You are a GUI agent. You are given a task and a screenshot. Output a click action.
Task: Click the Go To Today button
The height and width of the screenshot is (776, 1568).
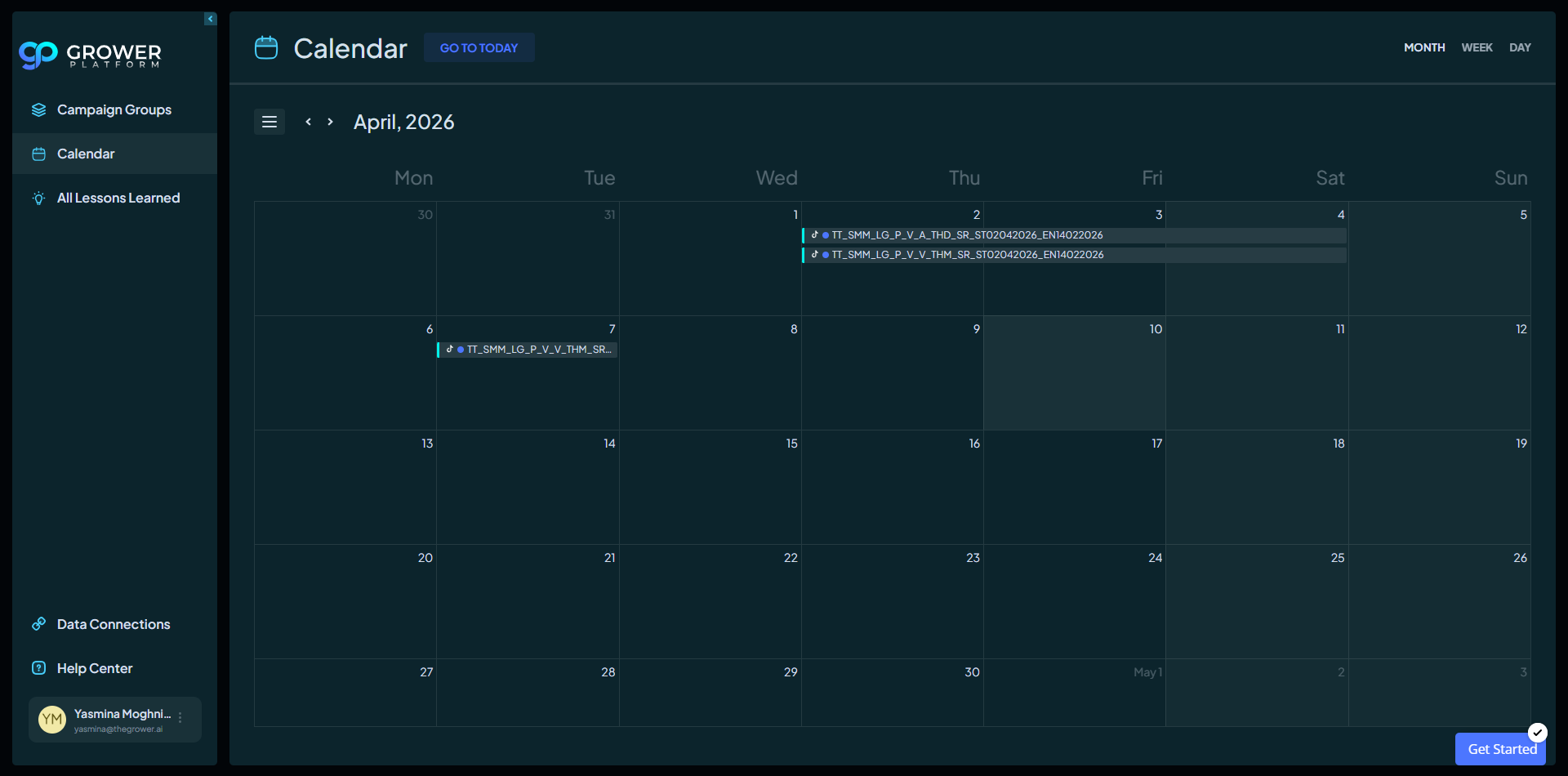click(479, 47)
